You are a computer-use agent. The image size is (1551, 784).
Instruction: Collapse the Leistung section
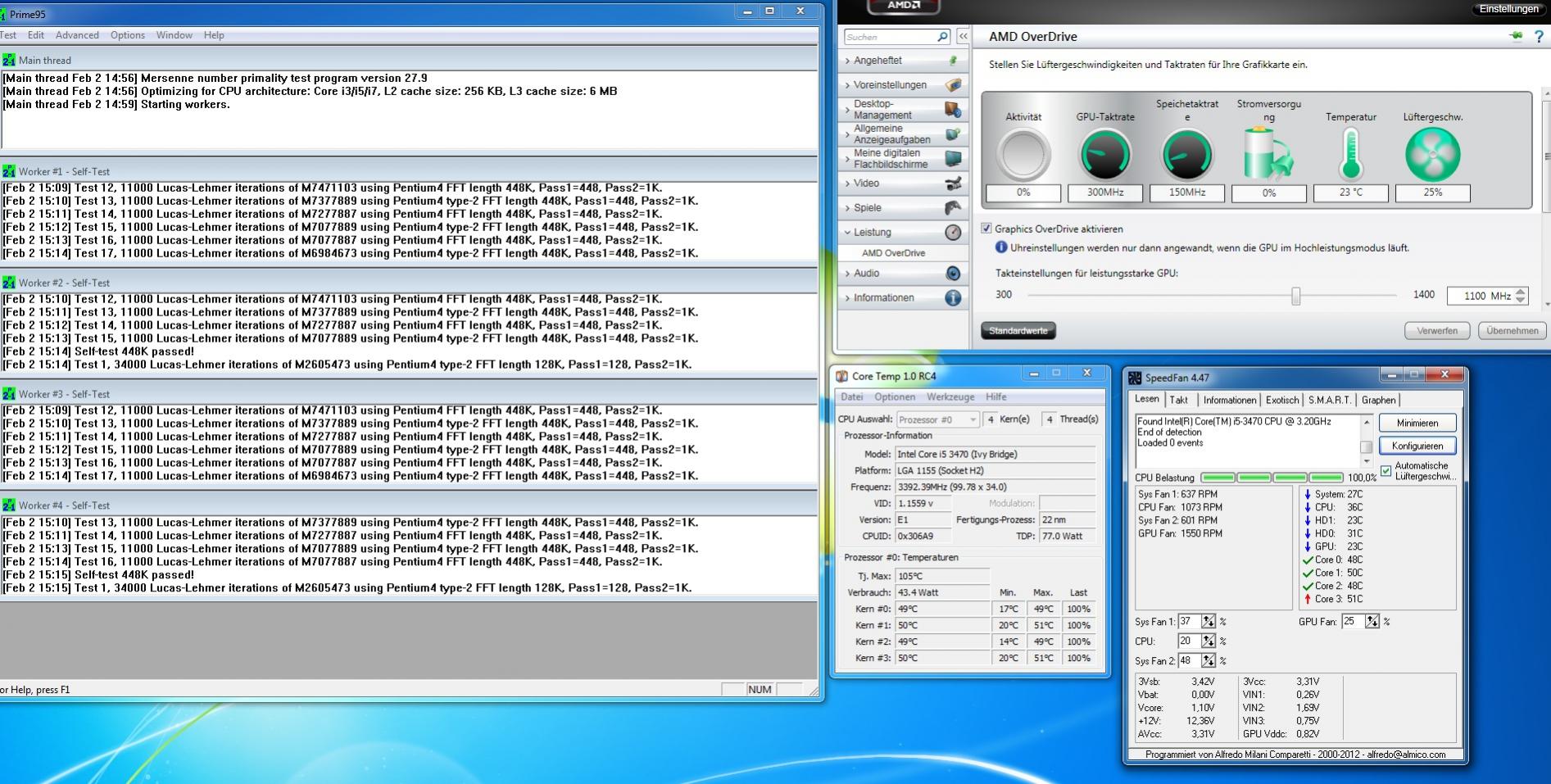(x=848, y=232)
